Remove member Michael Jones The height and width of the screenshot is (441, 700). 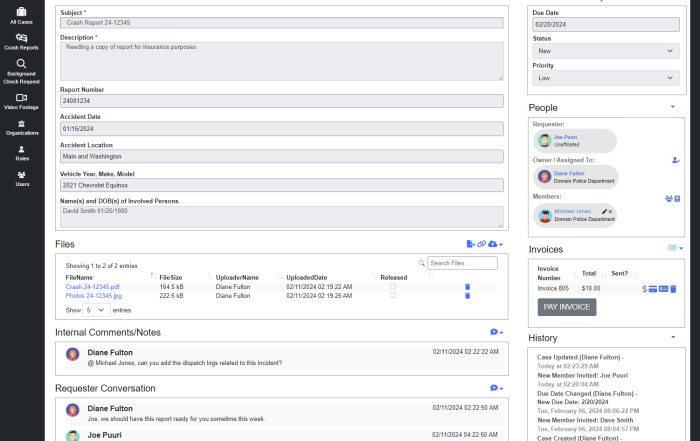pyautogui.click(x=610, y=212)
